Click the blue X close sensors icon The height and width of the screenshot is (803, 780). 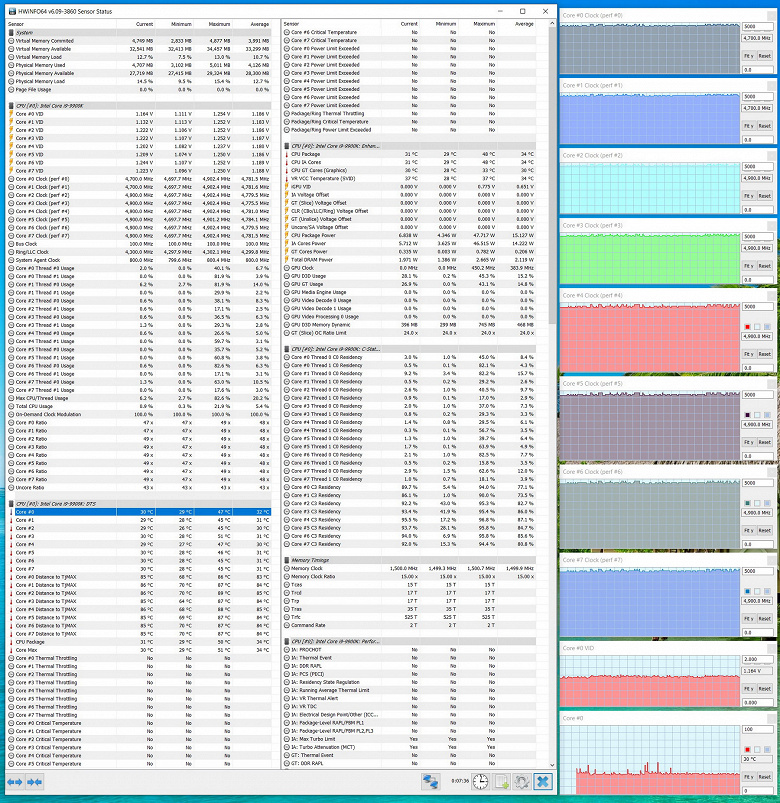[x=543, y=781]
